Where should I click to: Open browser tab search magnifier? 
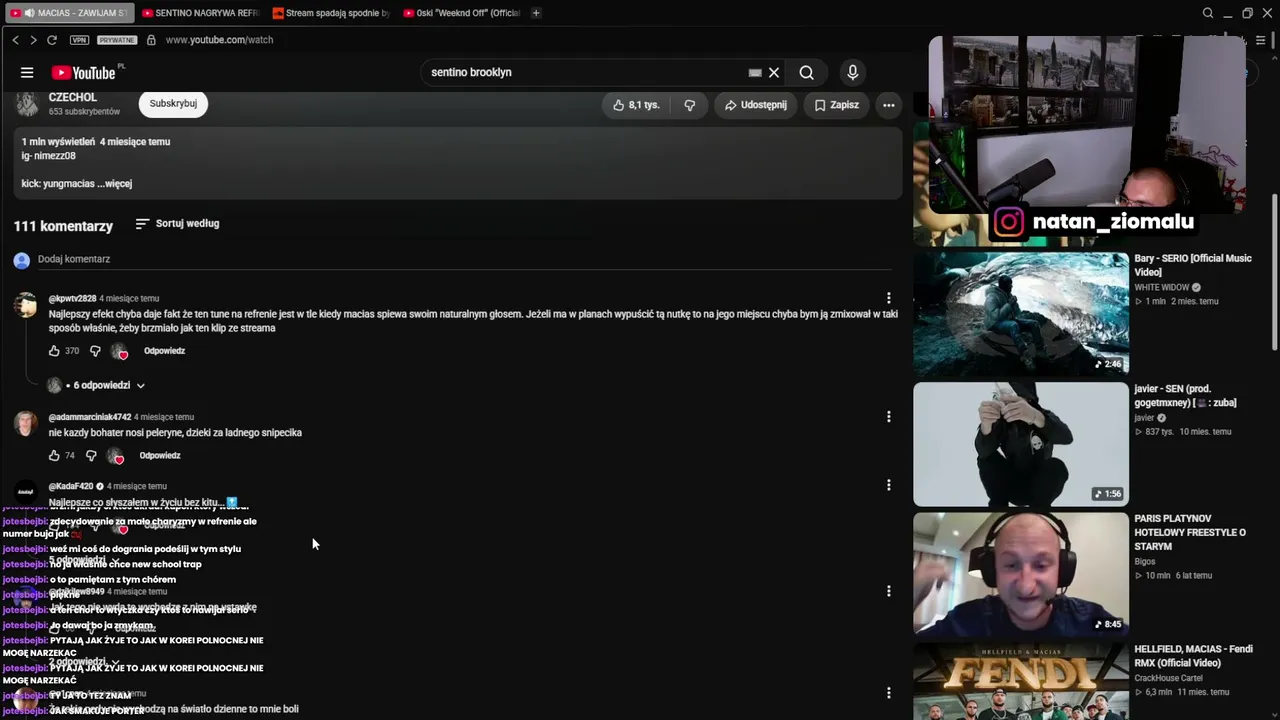coord(1208,13)
